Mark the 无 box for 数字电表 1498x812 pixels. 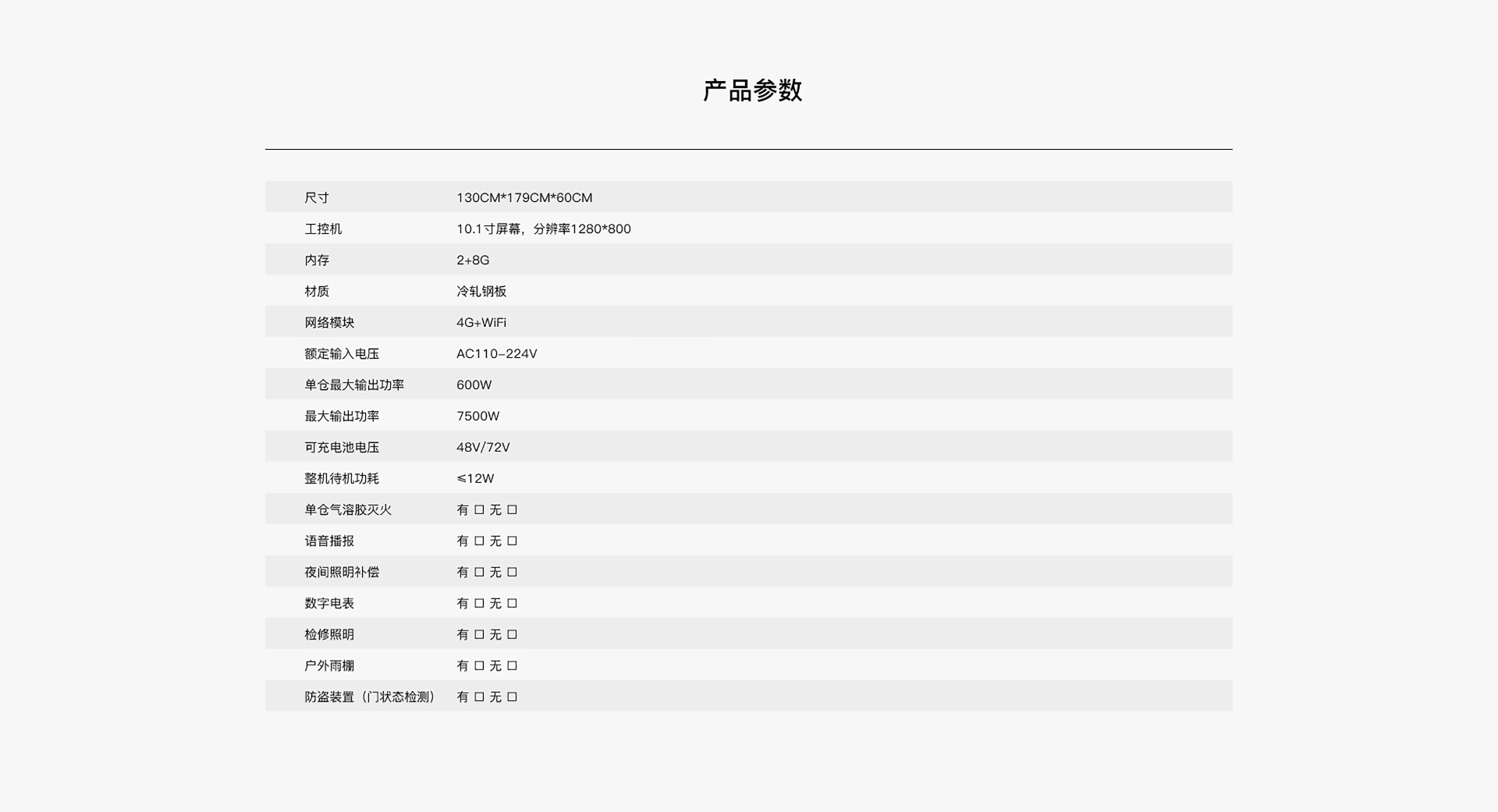coord(512,603)
